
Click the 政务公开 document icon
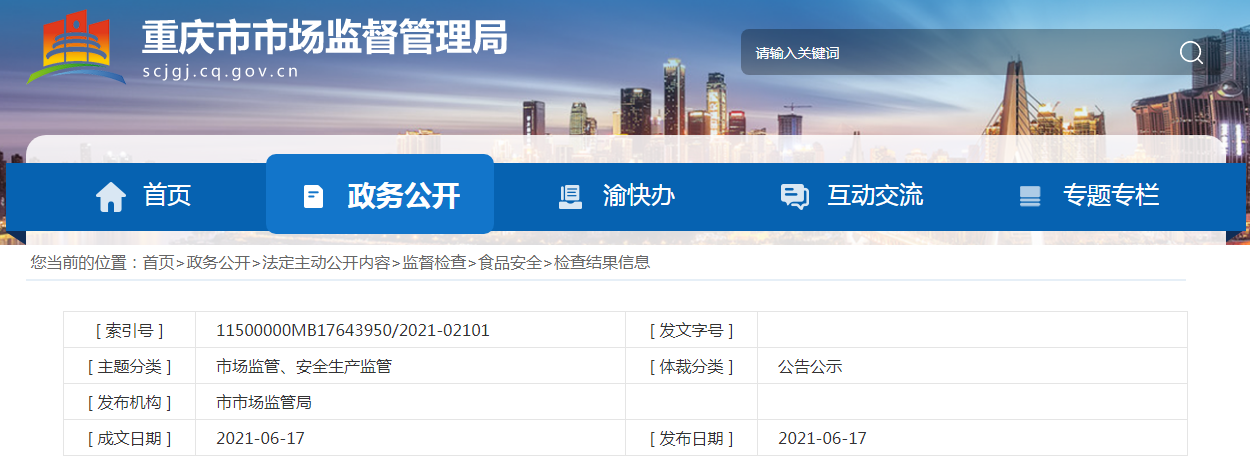point(313,196)
